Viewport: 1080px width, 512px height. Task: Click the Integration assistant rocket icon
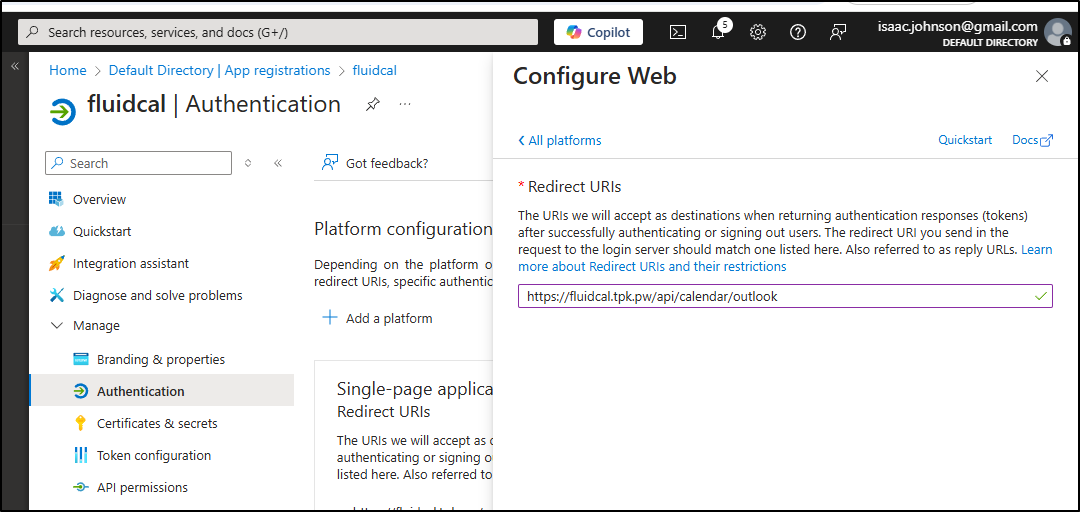click(56, 263)
